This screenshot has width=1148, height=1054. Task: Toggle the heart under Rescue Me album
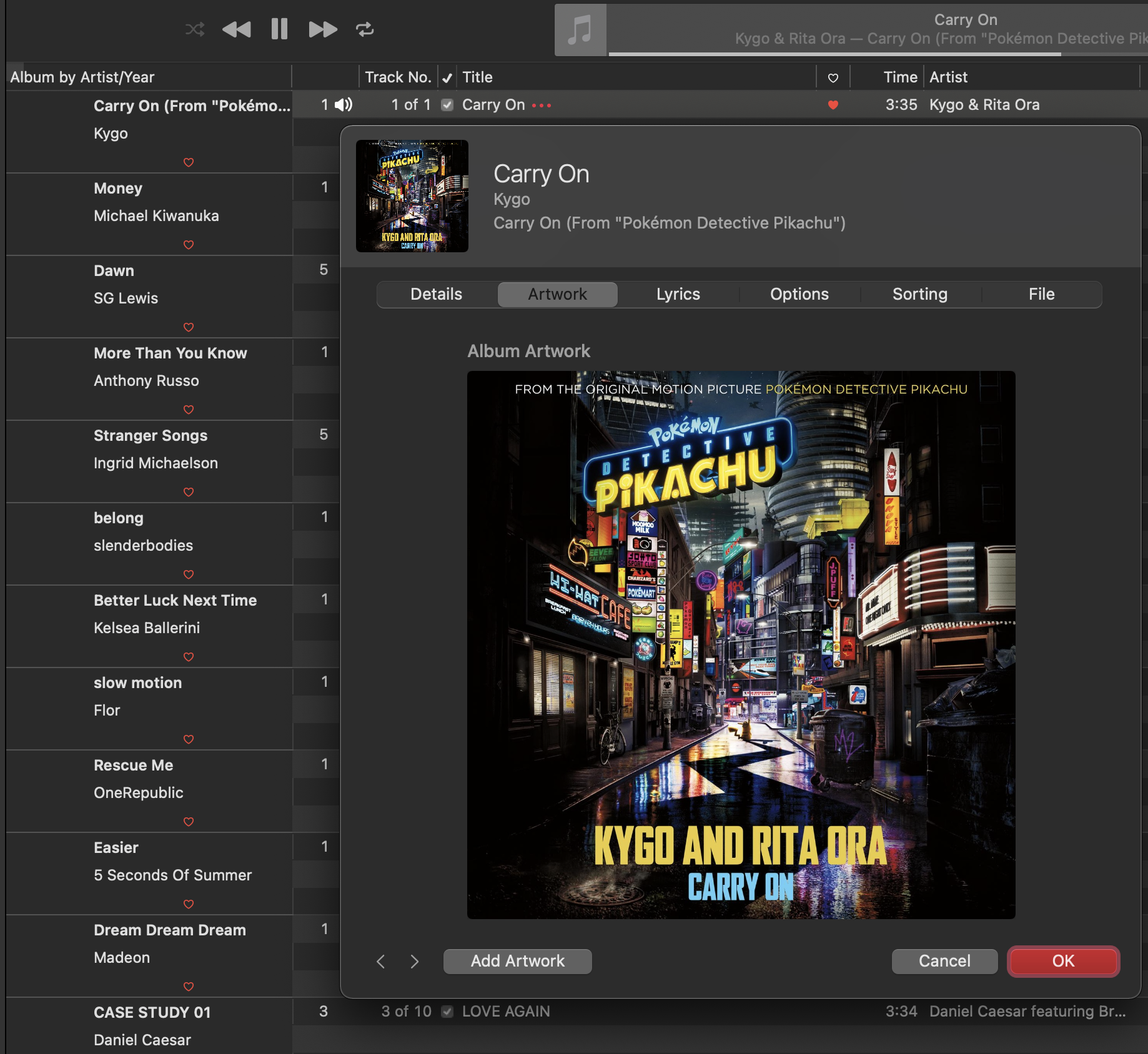click(x=189, y=822)
